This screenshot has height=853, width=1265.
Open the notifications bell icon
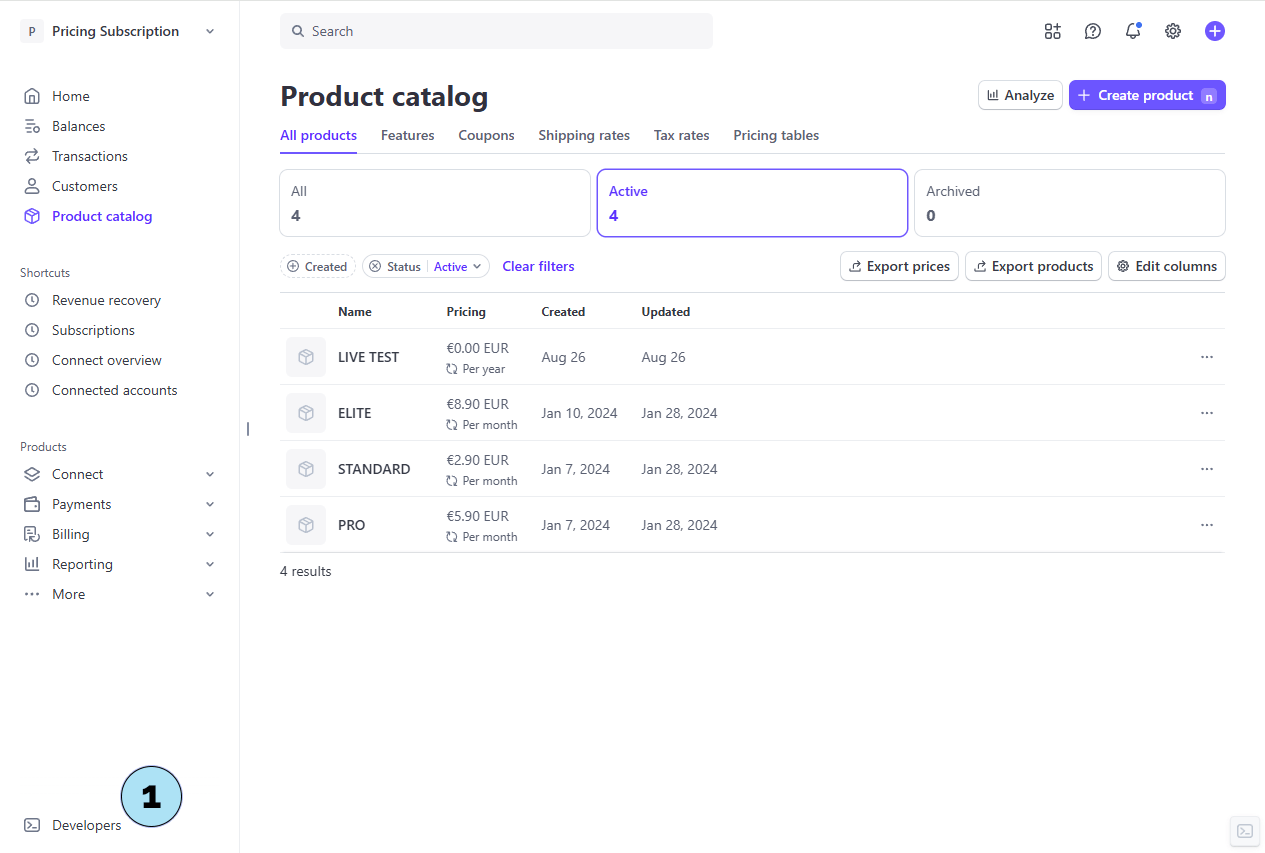1132,31
